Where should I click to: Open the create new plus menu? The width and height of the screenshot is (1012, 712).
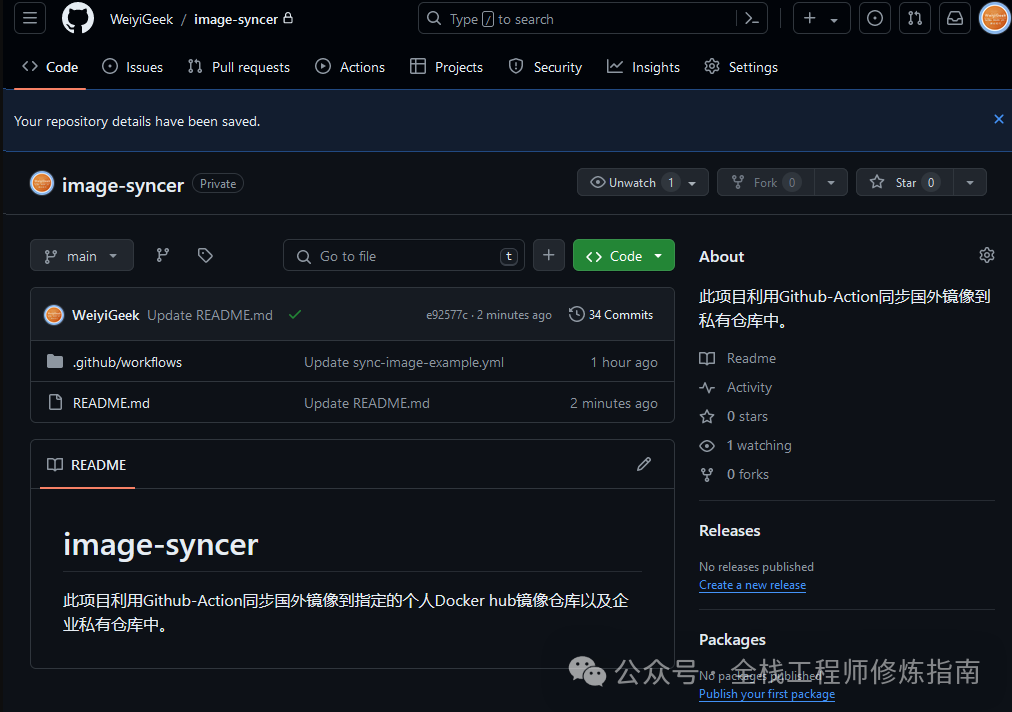pyautogui.click(x=821, y=19)
